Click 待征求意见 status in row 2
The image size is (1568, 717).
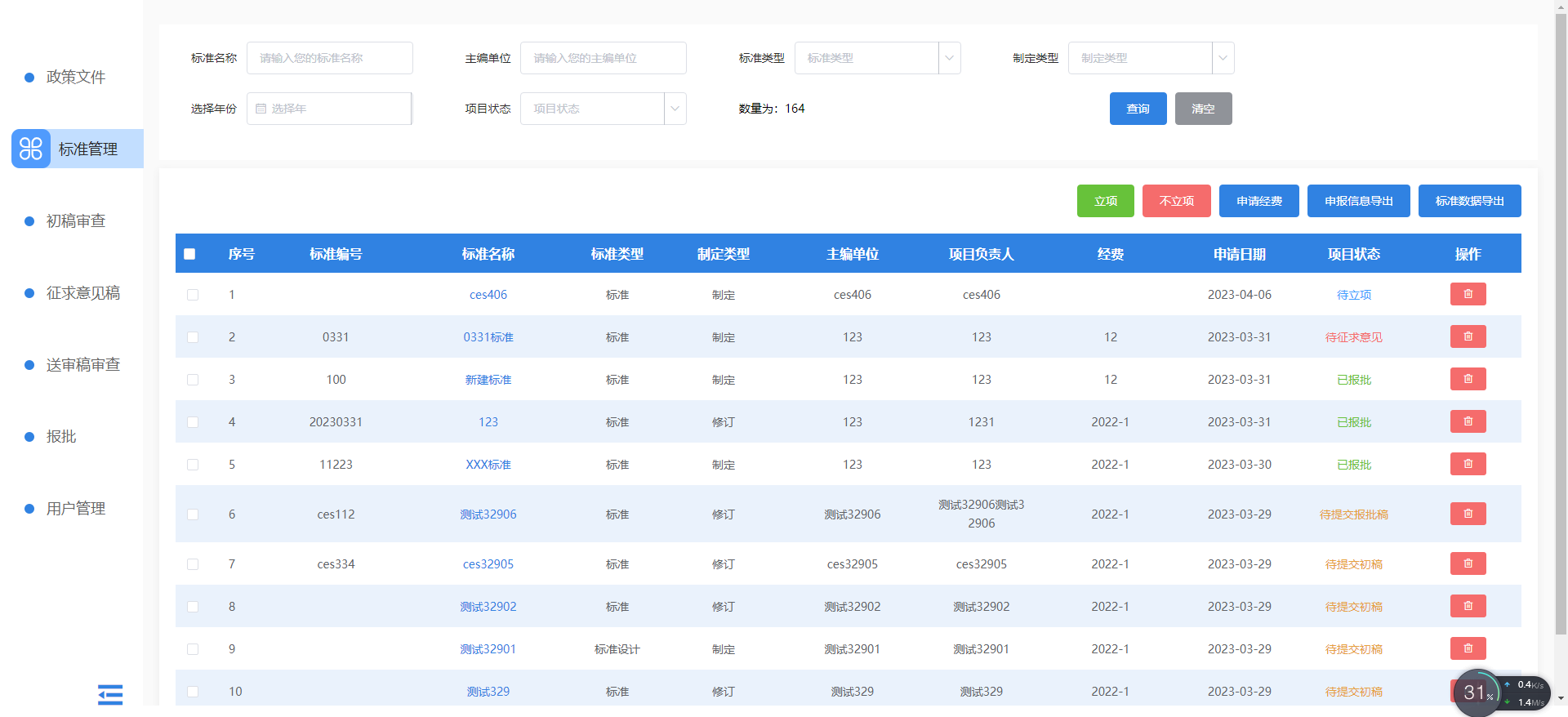(x=1353, y=337)
